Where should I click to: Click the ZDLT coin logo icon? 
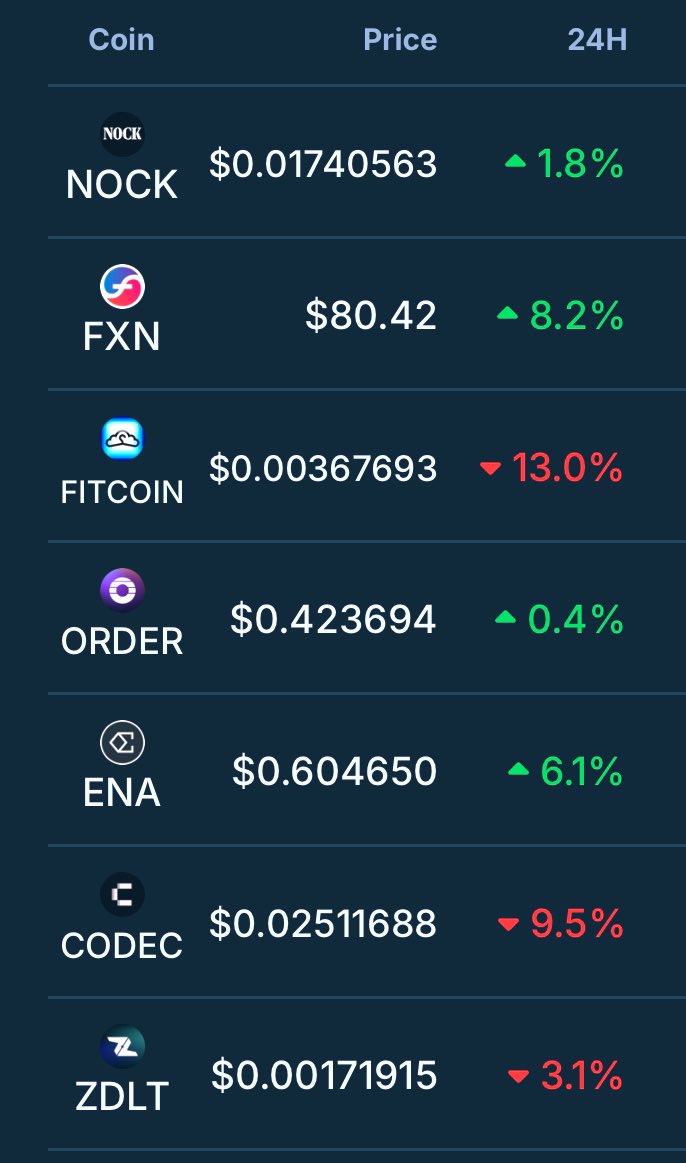[122, 1047]
